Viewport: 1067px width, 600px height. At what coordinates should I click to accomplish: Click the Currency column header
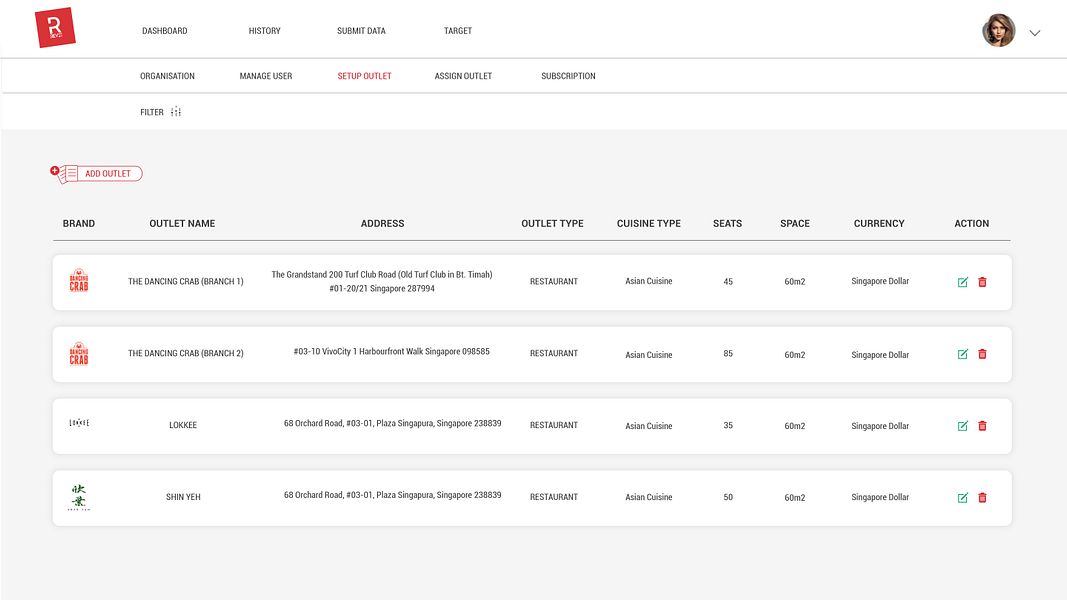[879, 223]
